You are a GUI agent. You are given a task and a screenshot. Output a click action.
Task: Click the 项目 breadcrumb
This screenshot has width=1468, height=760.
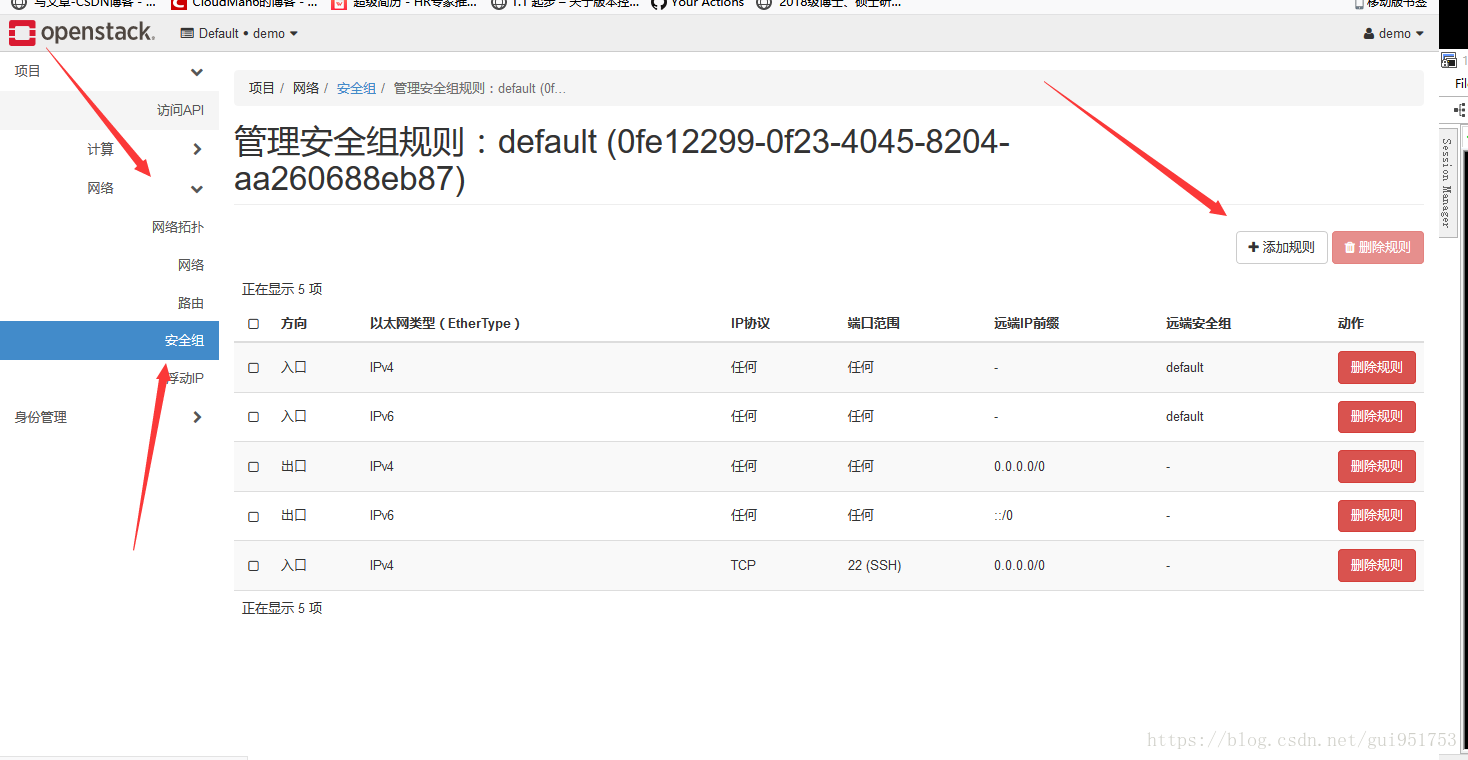[262, 88]
